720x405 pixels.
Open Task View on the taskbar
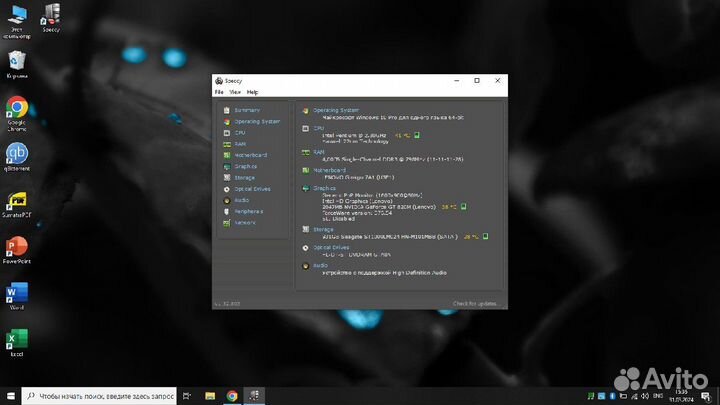click(x=187, y=396)
